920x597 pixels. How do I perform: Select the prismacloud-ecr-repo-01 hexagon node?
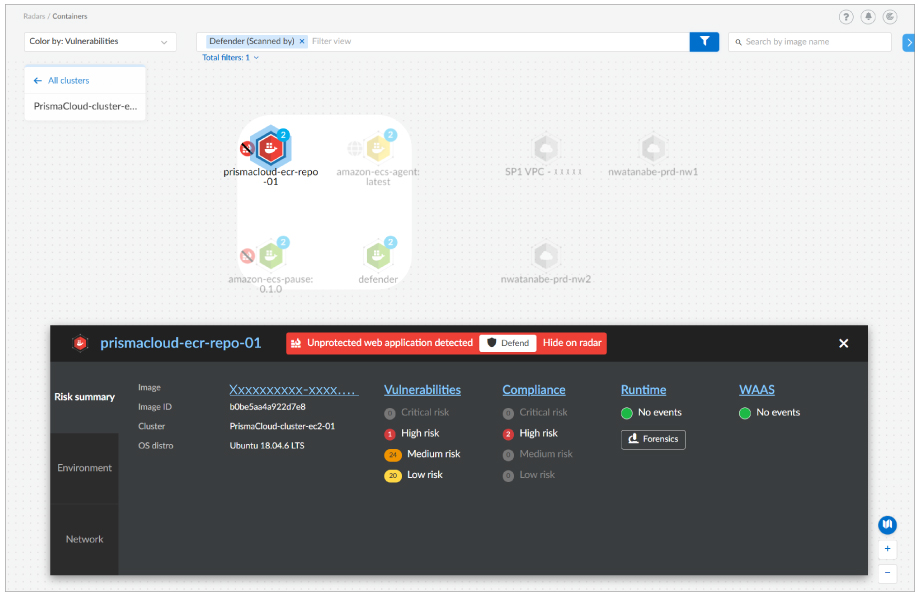pyautogui.click(x=269, y=148)
